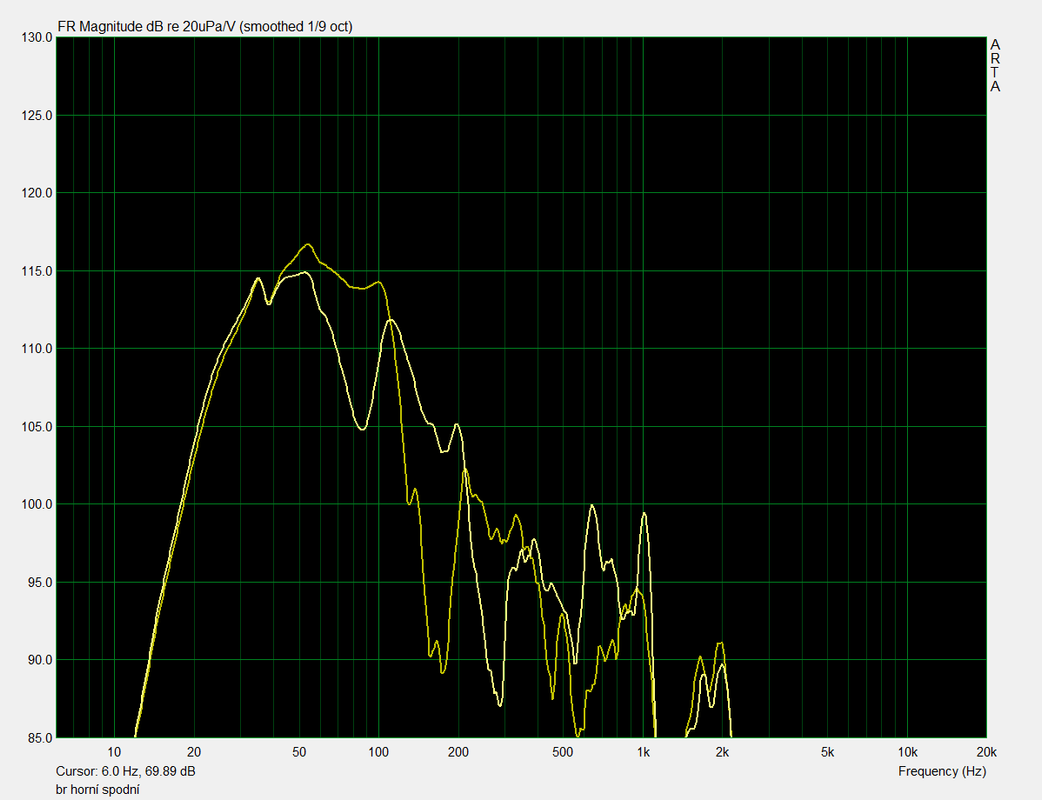Click the 115.0 dB axis label
The height and width of the screenshot is (800, 1042).
tap(37, 271)
